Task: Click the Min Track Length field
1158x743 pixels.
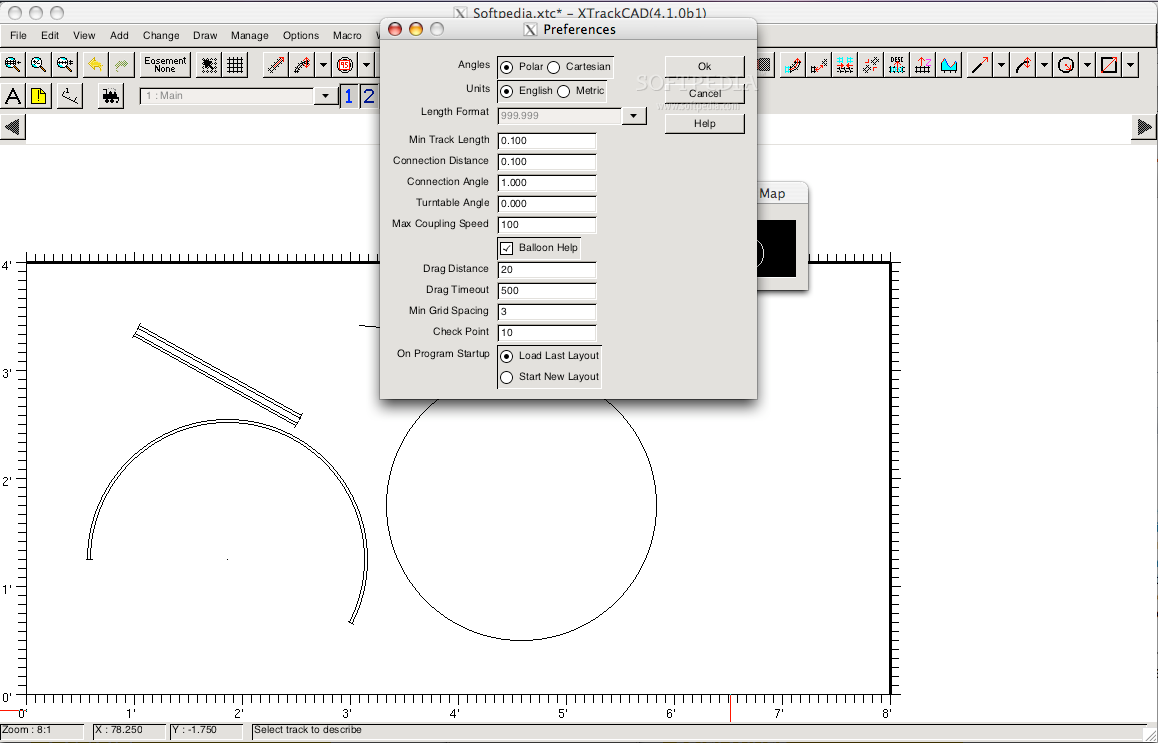Action: [547, 140]
